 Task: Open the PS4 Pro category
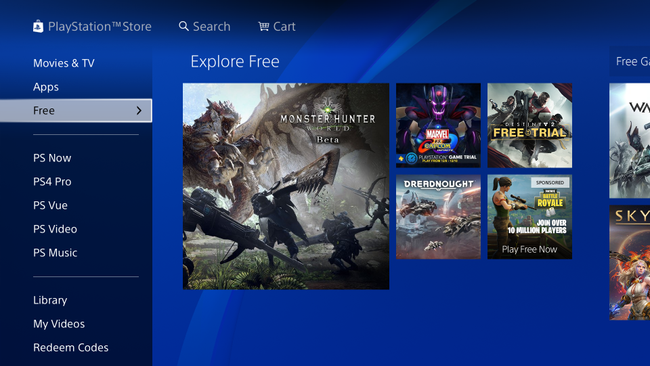coord(52,182)
